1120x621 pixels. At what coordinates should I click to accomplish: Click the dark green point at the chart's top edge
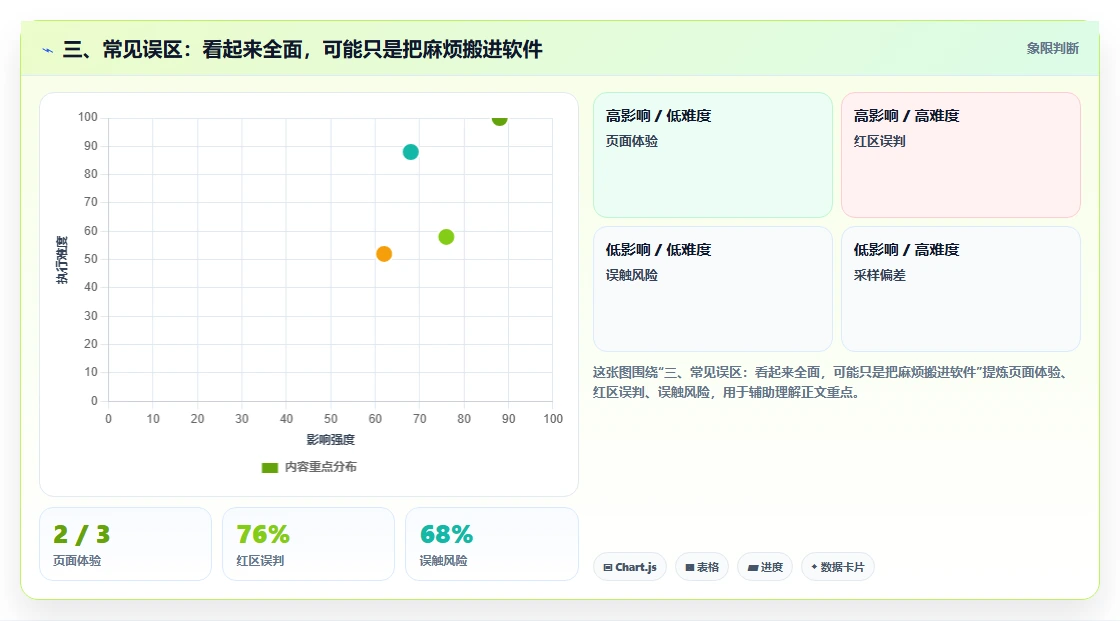pyautogui.click(x=499, y=119)
